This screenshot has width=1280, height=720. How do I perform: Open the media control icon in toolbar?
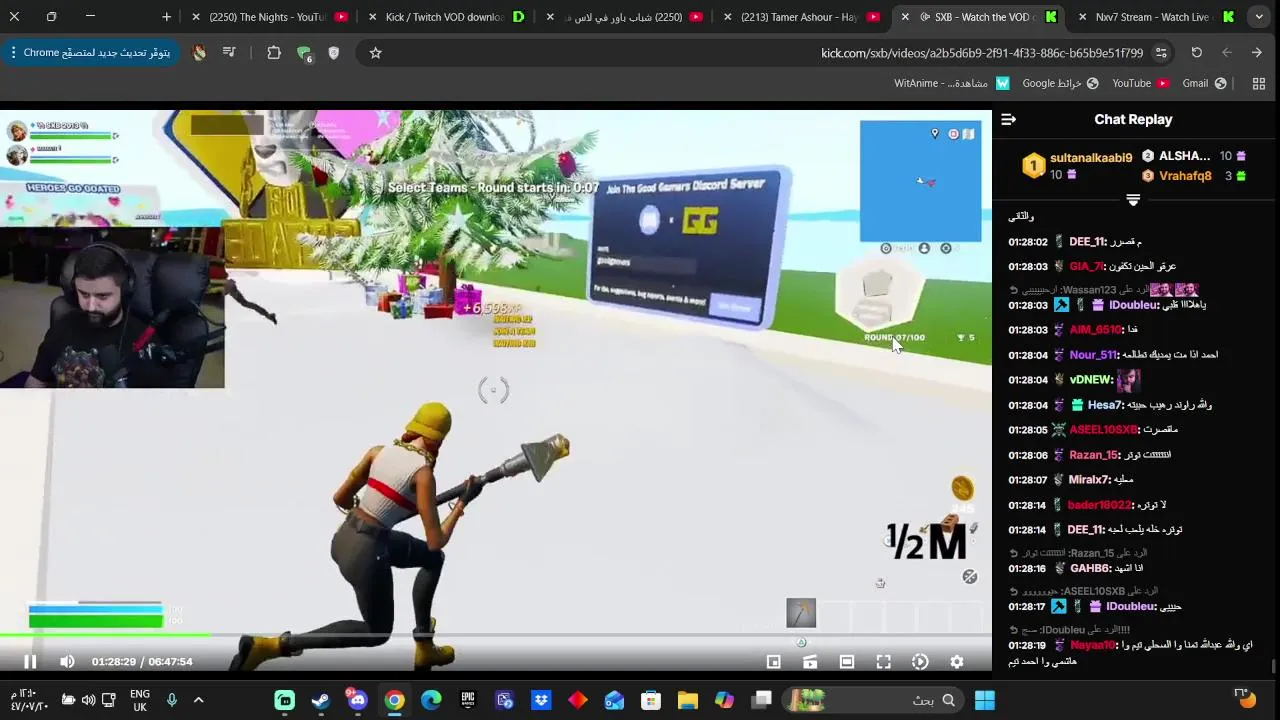[229, 53]
